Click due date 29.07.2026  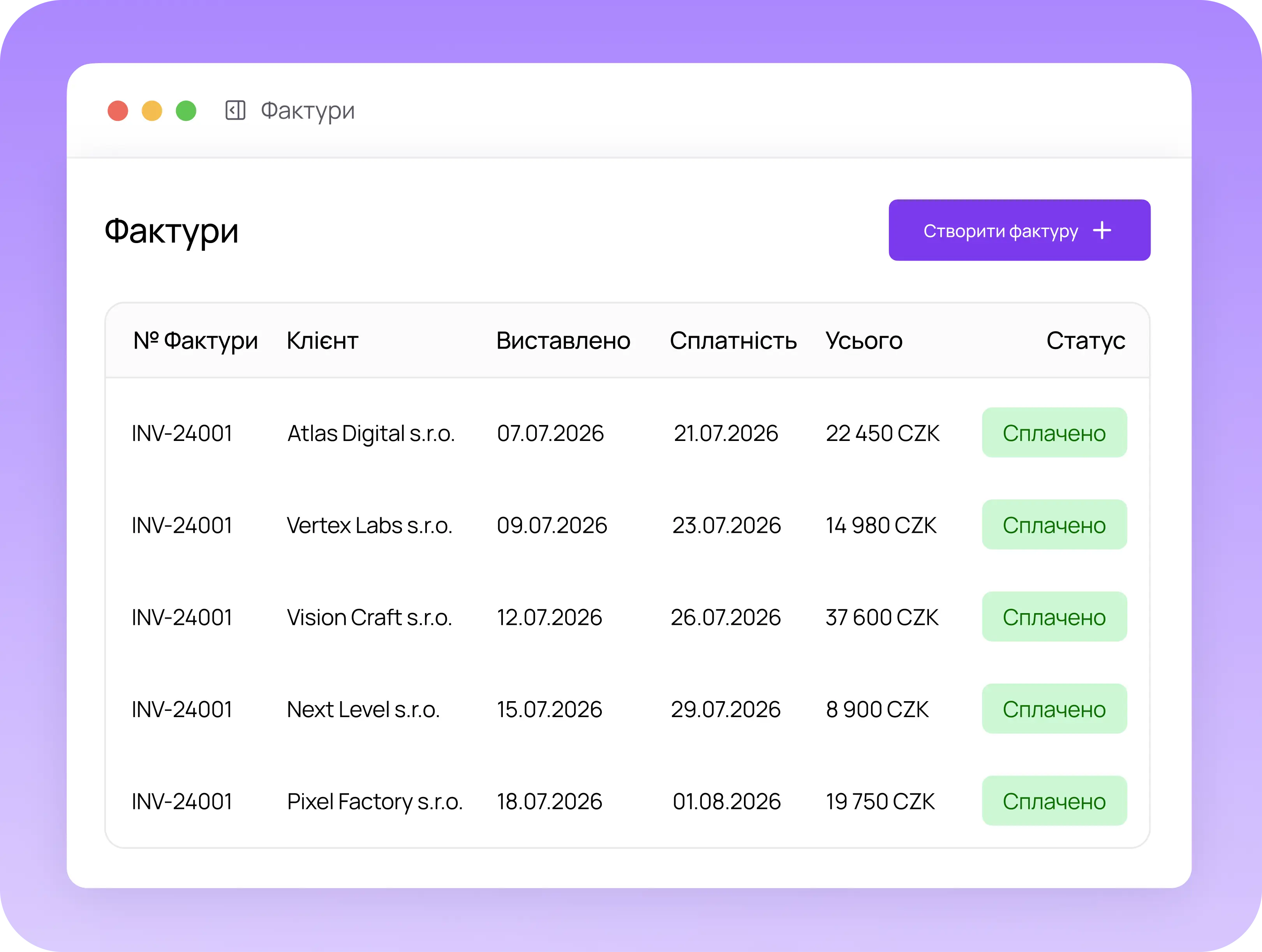[726, 709]
